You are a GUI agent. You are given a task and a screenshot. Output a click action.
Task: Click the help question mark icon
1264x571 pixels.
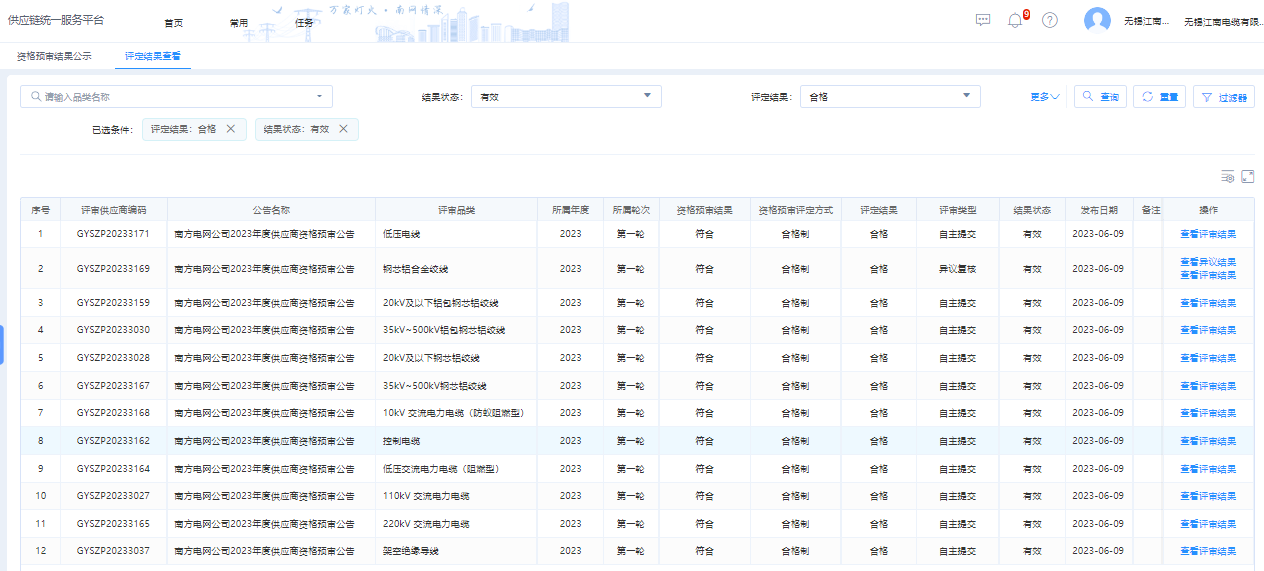[1049, 20]
